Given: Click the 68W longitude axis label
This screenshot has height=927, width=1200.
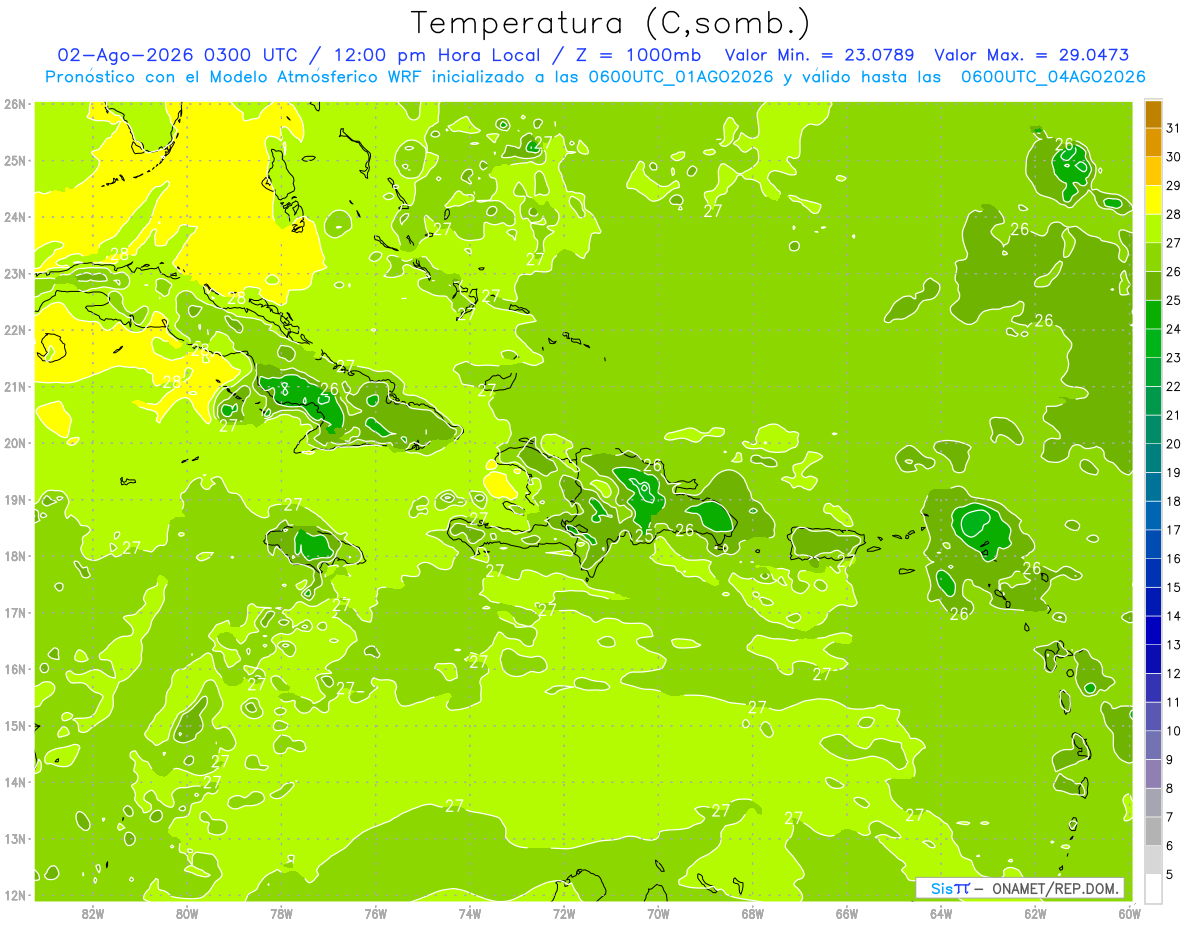Looking at the screenshot, I should click(753, 914).
